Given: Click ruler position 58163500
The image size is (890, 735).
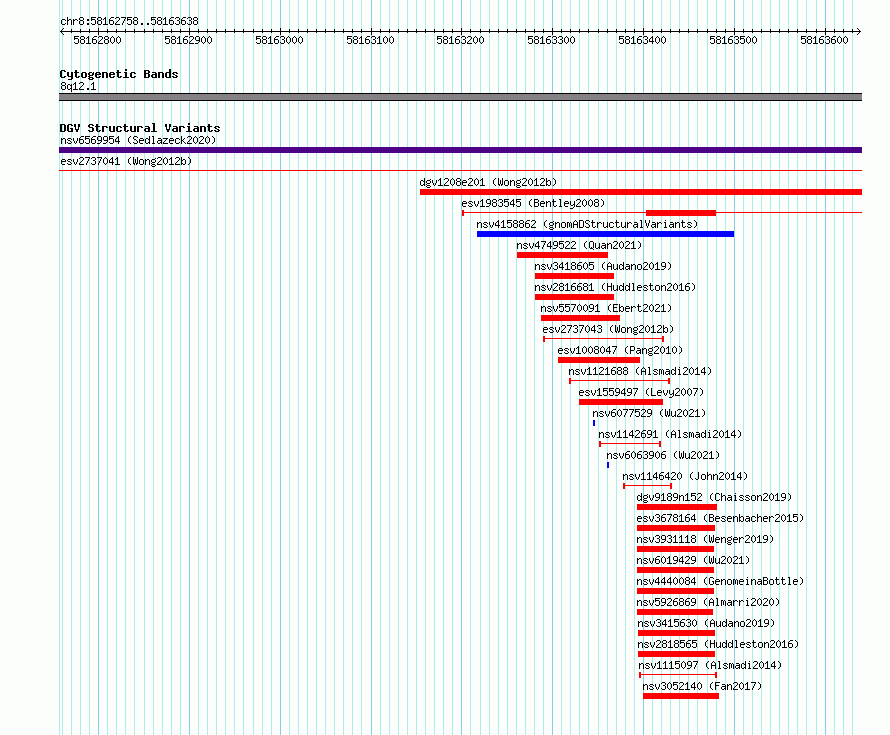Looking at the screenshot, I should click(733, 40).
